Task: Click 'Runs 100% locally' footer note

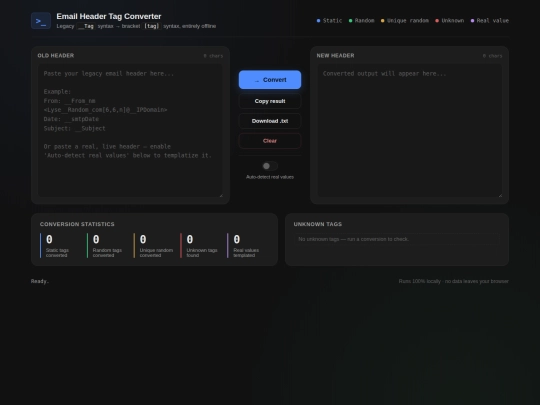Action: [x=454, y=281]
